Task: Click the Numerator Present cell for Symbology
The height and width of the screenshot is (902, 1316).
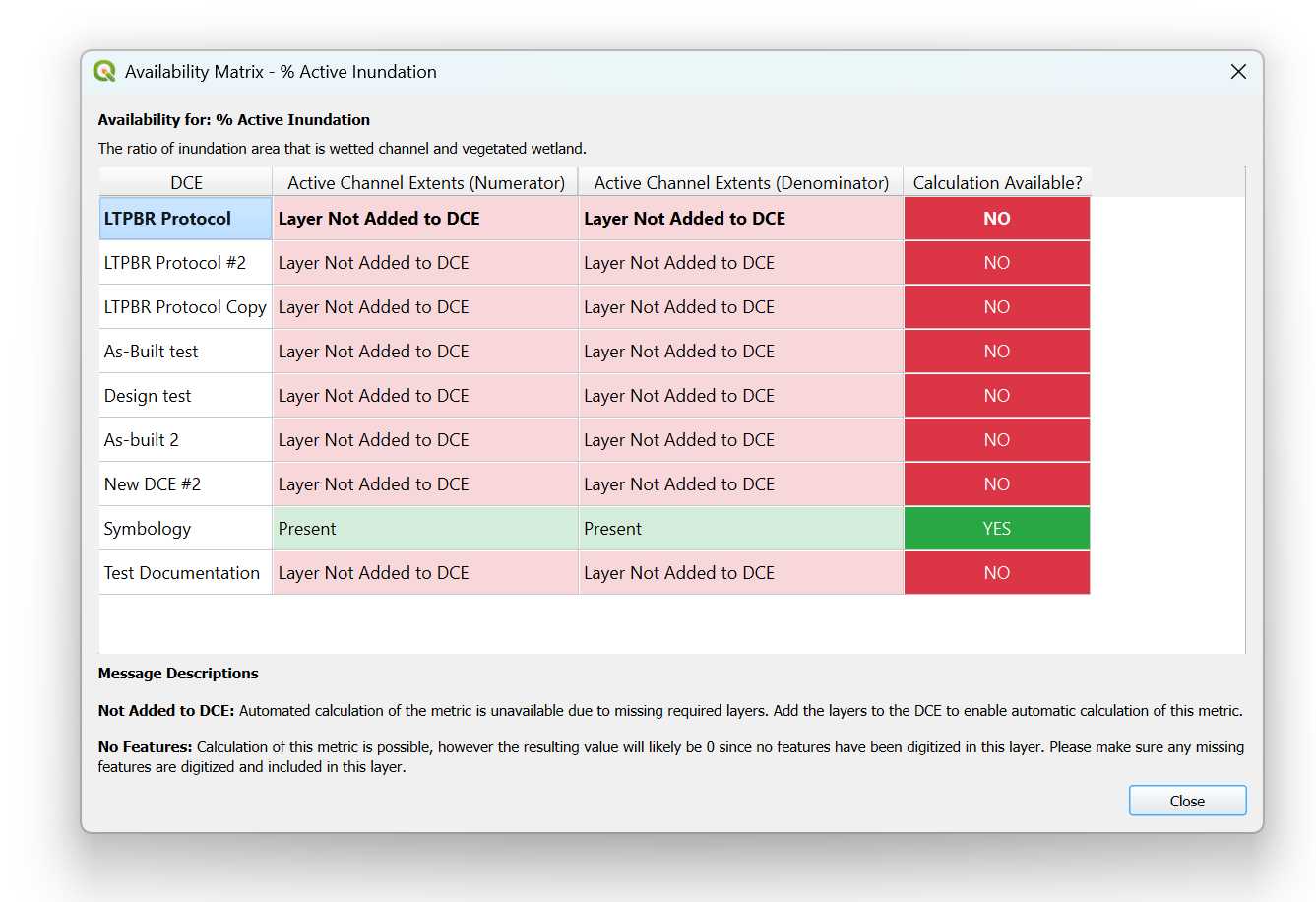Action: click(425, 529)
